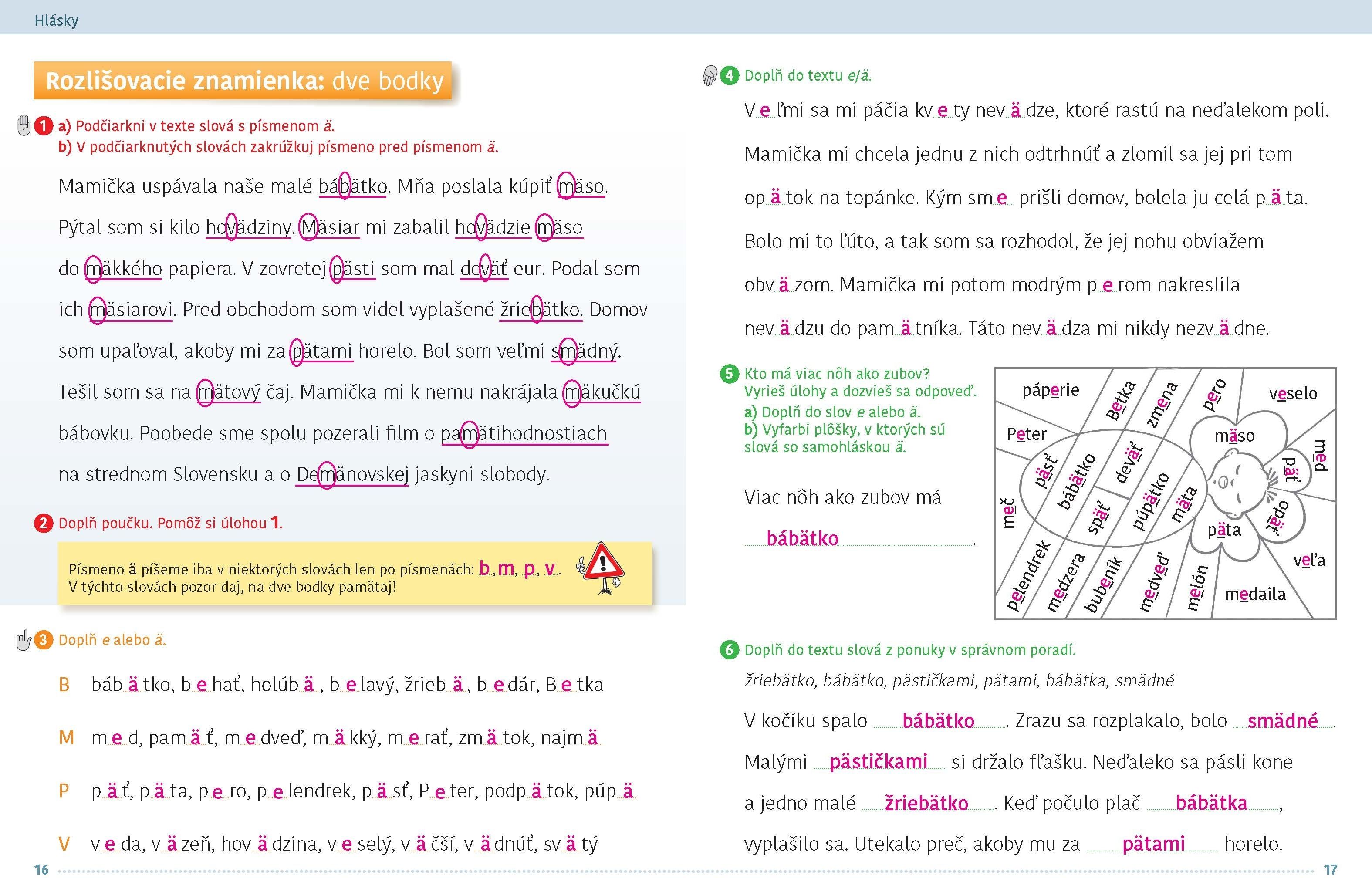The image size is (1372, 892).
Task: Click the green number 6 circle
Action: [x=729, y=650]
